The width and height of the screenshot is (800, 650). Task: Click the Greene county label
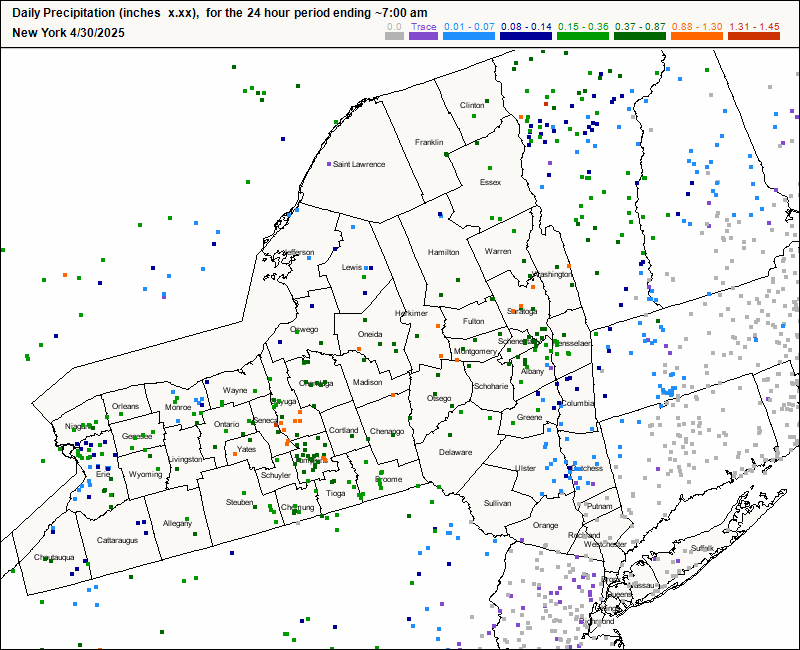point(529,417)
